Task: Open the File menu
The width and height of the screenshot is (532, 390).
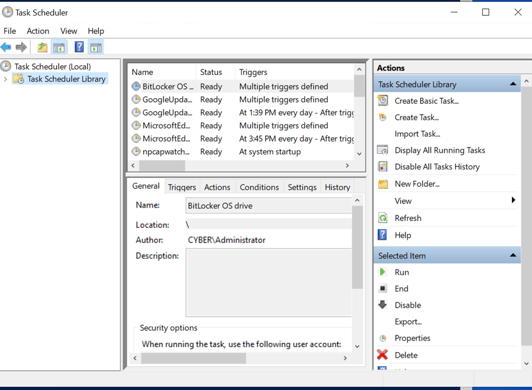Action: pyautogui.click(x=10, y=31)
